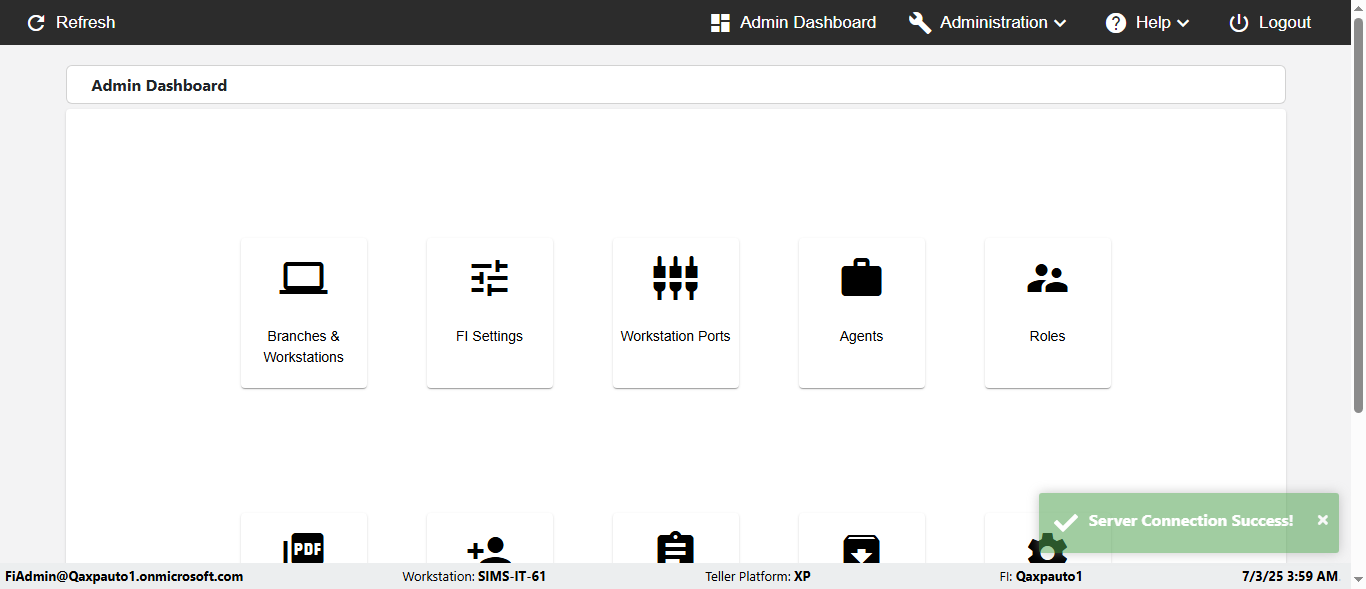Open the Agents briefcase icon tile
The width and height of the screenshot is (1366, 589).
point(862,313)
